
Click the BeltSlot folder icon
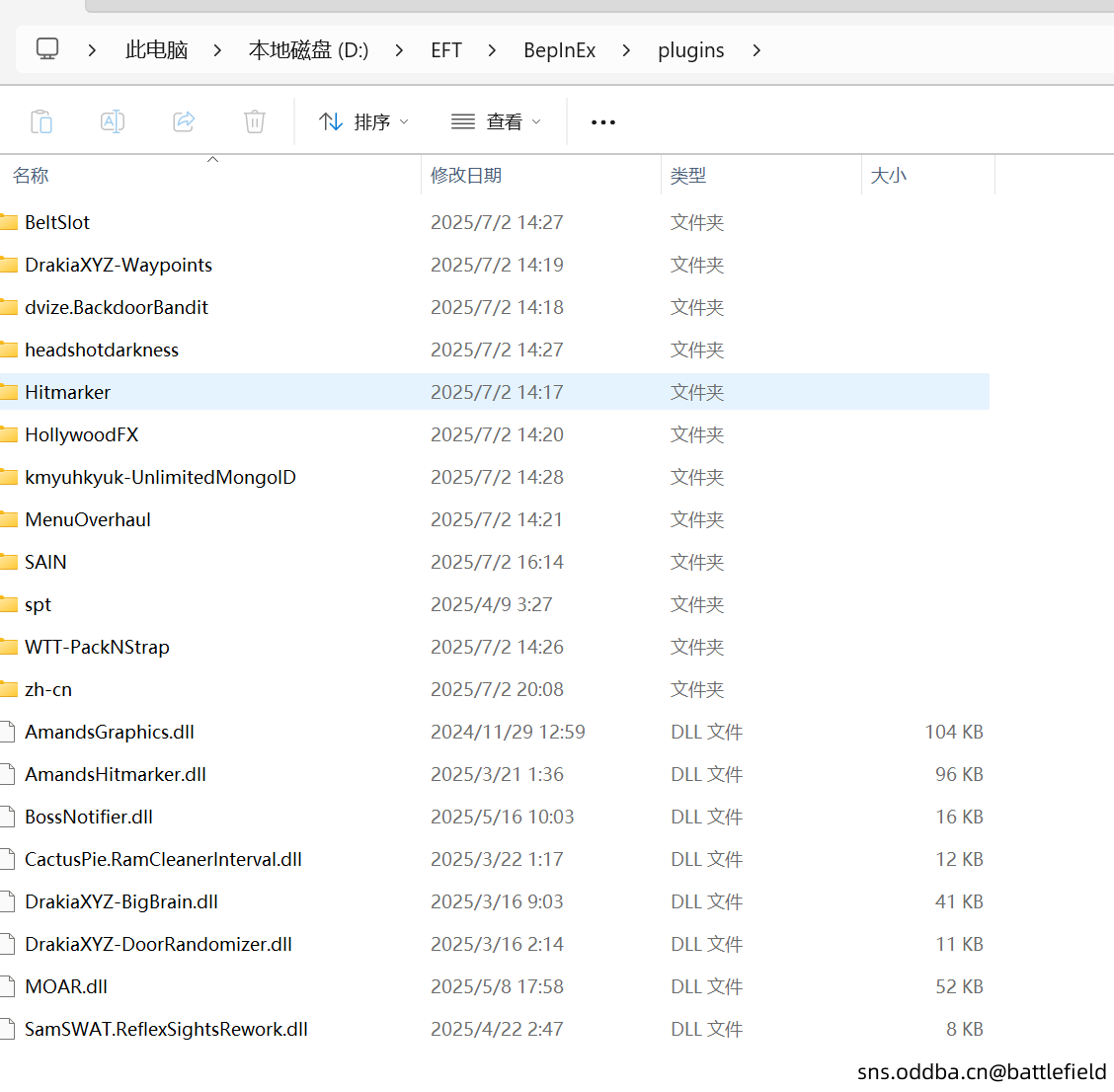tap(9, 222)
